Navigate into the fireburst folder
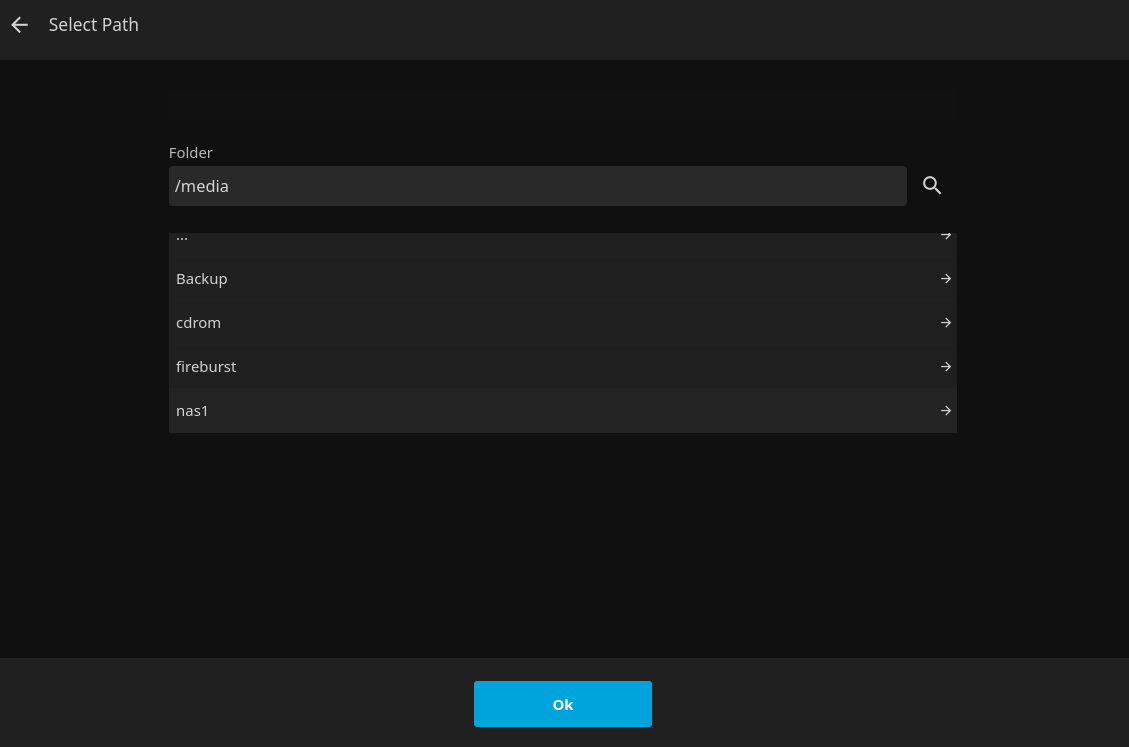This screenshot has height=747, width=1129. click(x=206, y=367)
